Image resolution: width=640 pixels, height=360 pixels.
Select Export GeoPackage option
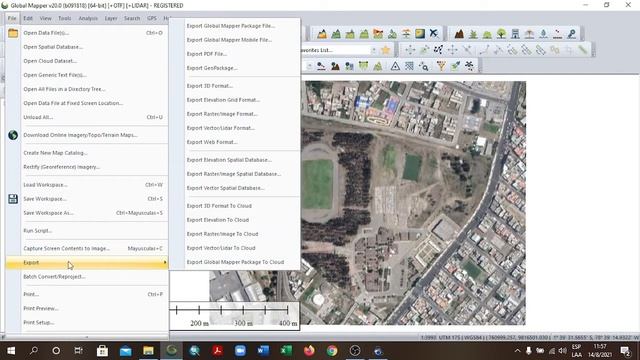click(x=235, y=68)
